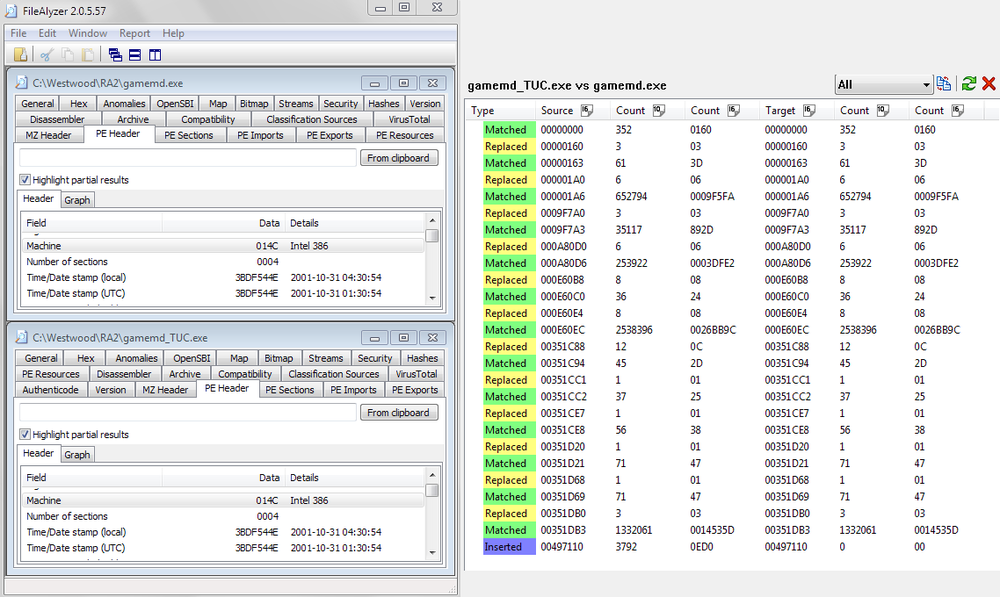Image resolution: width=1000 pixels, height=597 pixels.
Task: Click scroll-up arrow in gamemd_TUC.exe header list
Action: [432, 475]
